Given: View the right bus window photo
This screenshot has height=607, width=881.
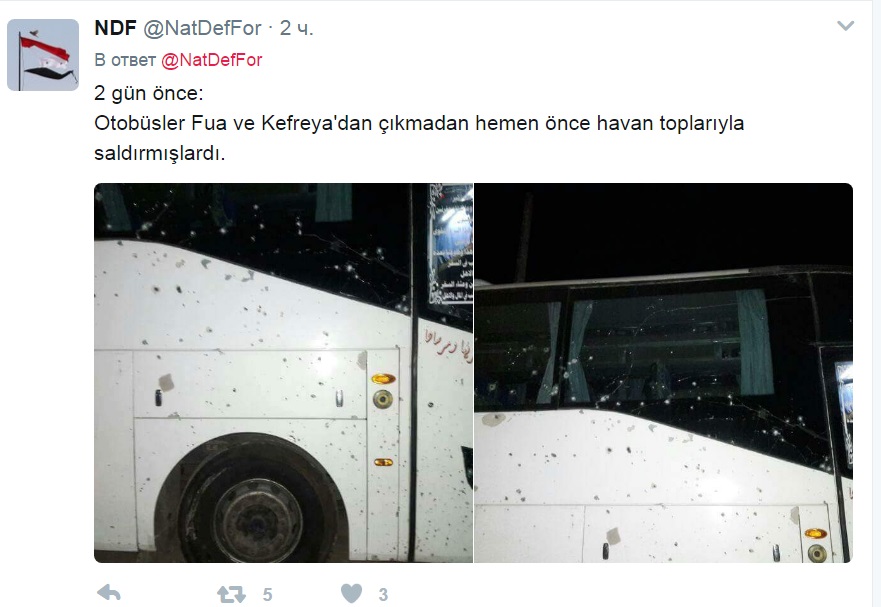Looking at the screenshot, I should (x=664, y=373).
